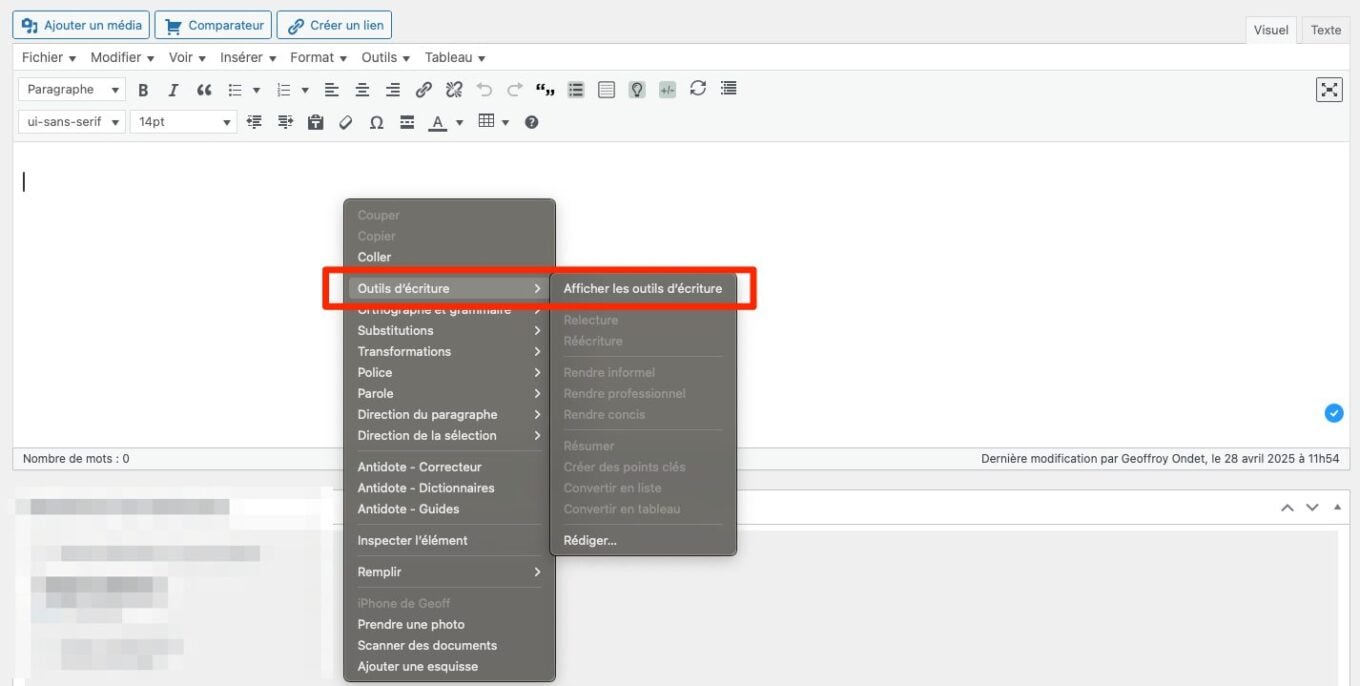Click the blue checkmark badge in editor

click(x=1334, y=413)
